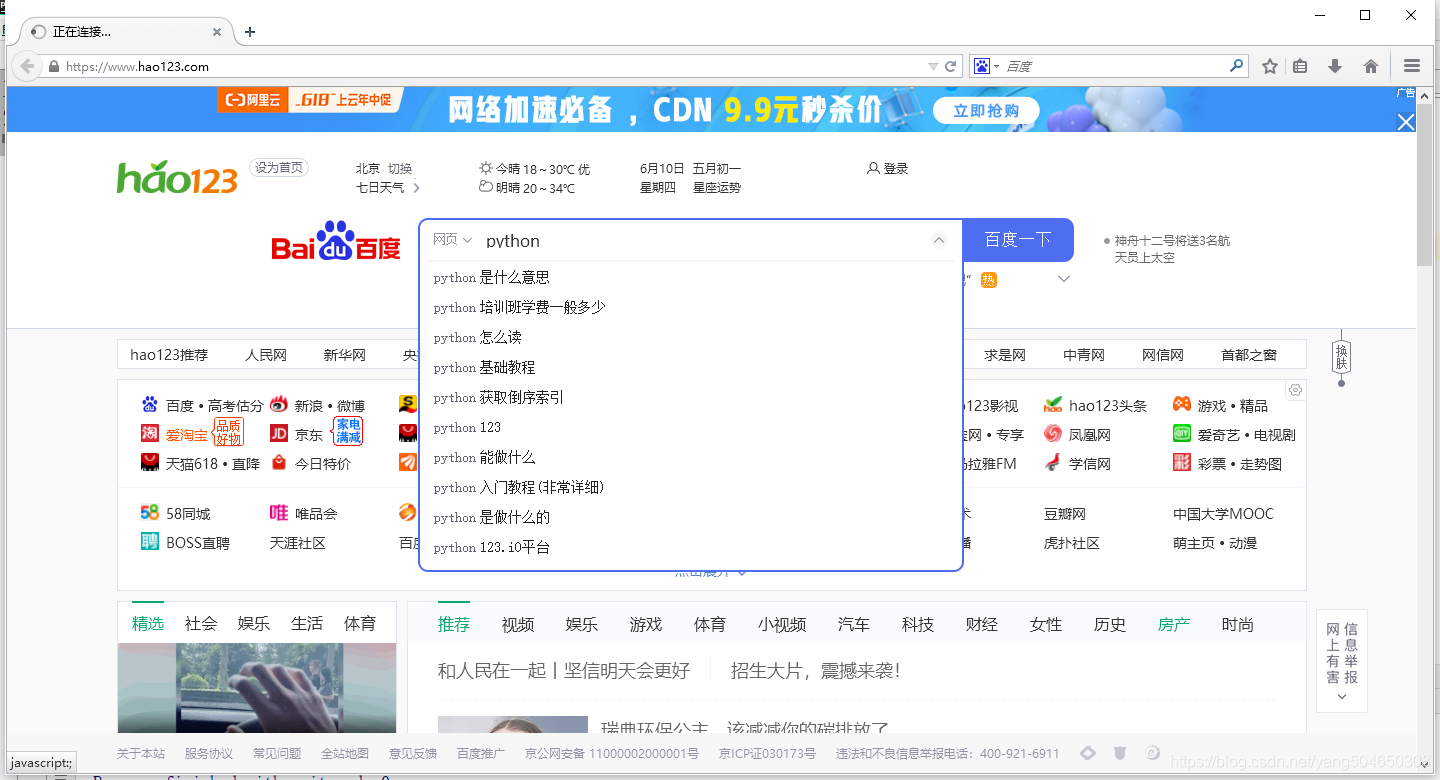1440x780 pixels.
Task: Click the 设为首页 button
Action: [x=279, y=168]
